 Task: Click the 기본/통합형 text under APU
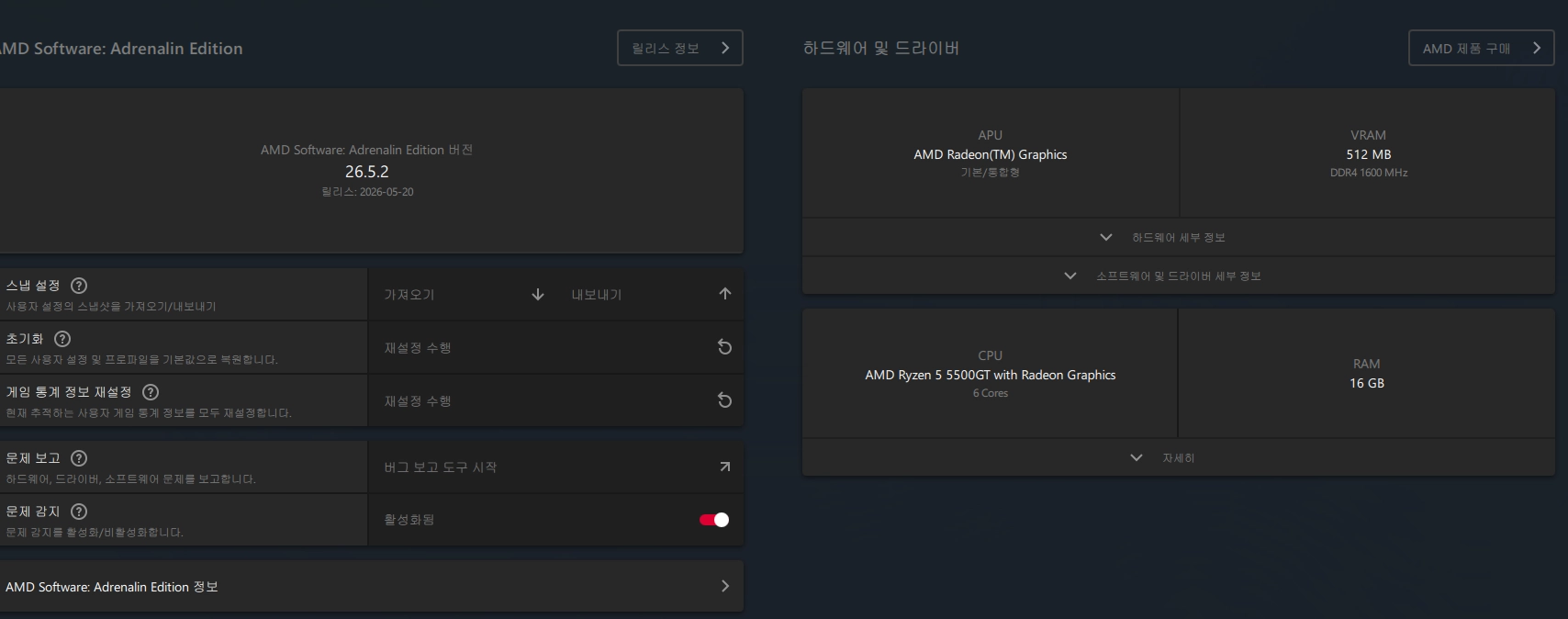(x=991, y=173)
